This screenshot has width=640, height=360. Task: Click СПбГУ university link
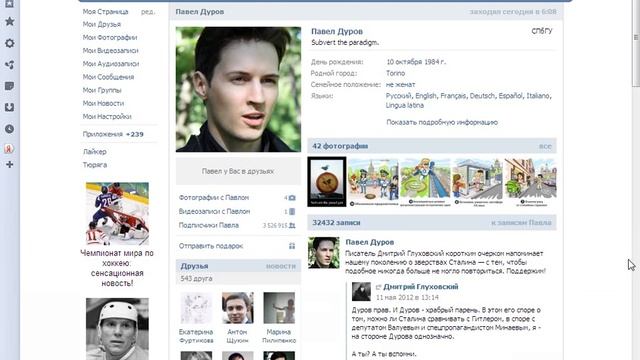click(542, 31)
